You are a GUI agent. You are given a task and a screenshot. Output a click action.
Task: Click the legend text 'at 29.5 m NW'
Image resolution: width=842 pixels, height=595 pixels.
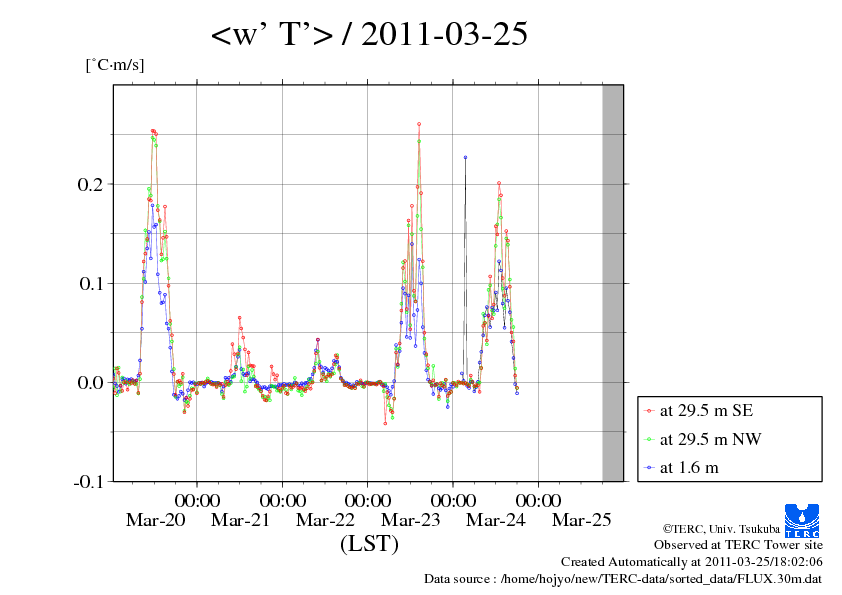click(710, 439)
